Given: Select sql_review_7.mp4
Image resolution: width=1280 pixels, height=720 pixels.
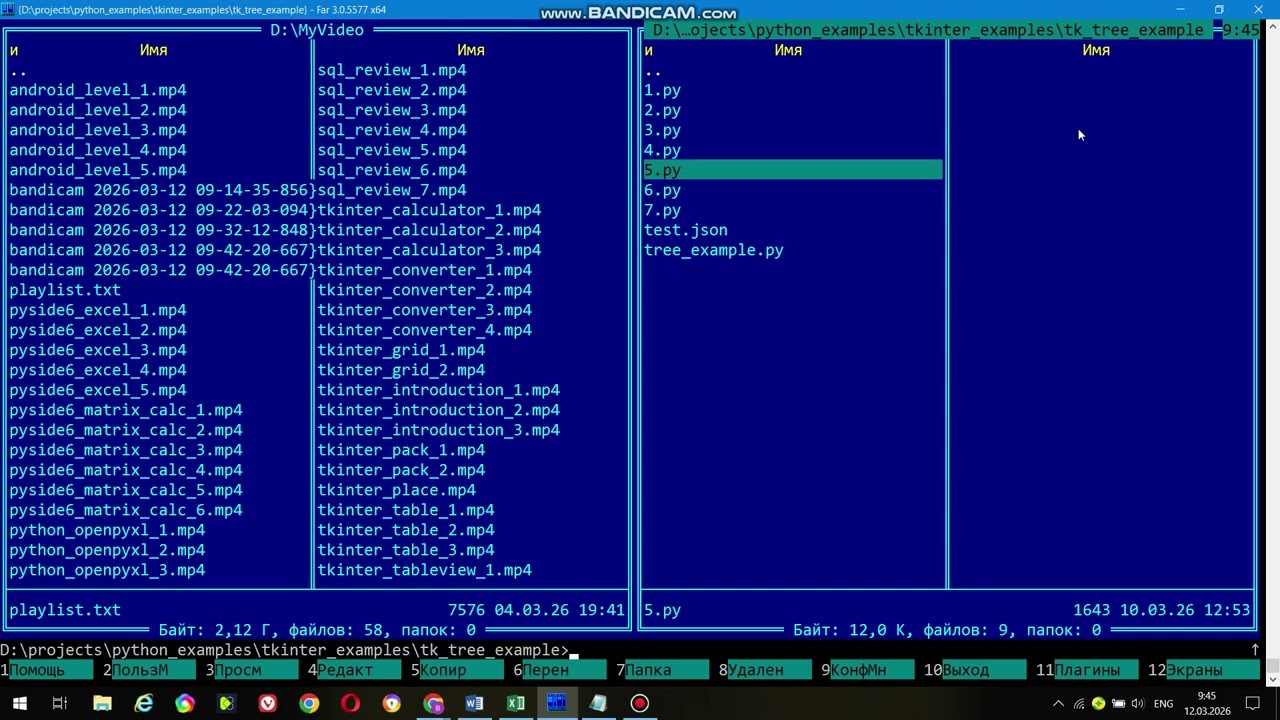Looking at the screenshot, I should pyautogui.click(x=392, y=190).
